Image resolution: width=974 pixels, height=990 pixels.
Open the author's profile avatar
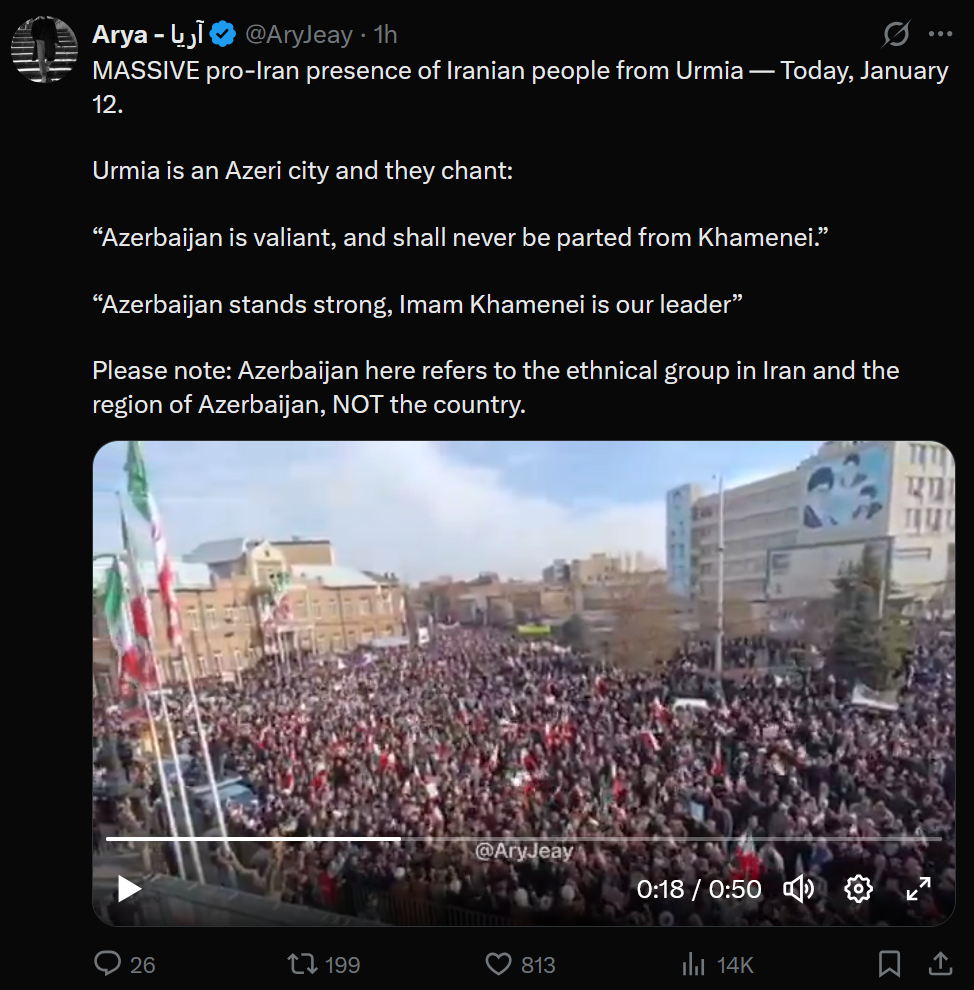coord(44,49)
